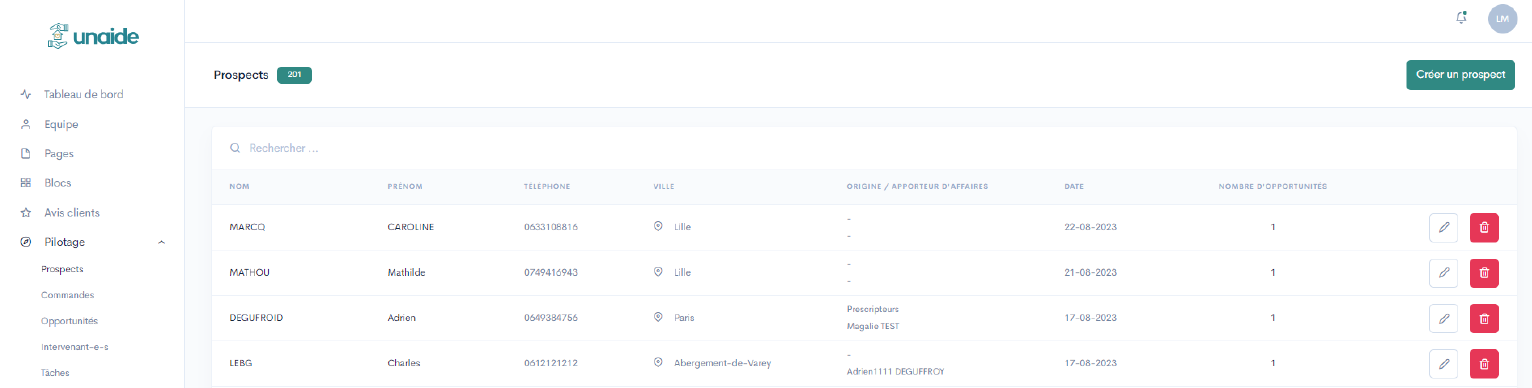Edit the LEBG Charles prospect
This screenshot has height=388, width=1532.
[x=1443, y=364]
